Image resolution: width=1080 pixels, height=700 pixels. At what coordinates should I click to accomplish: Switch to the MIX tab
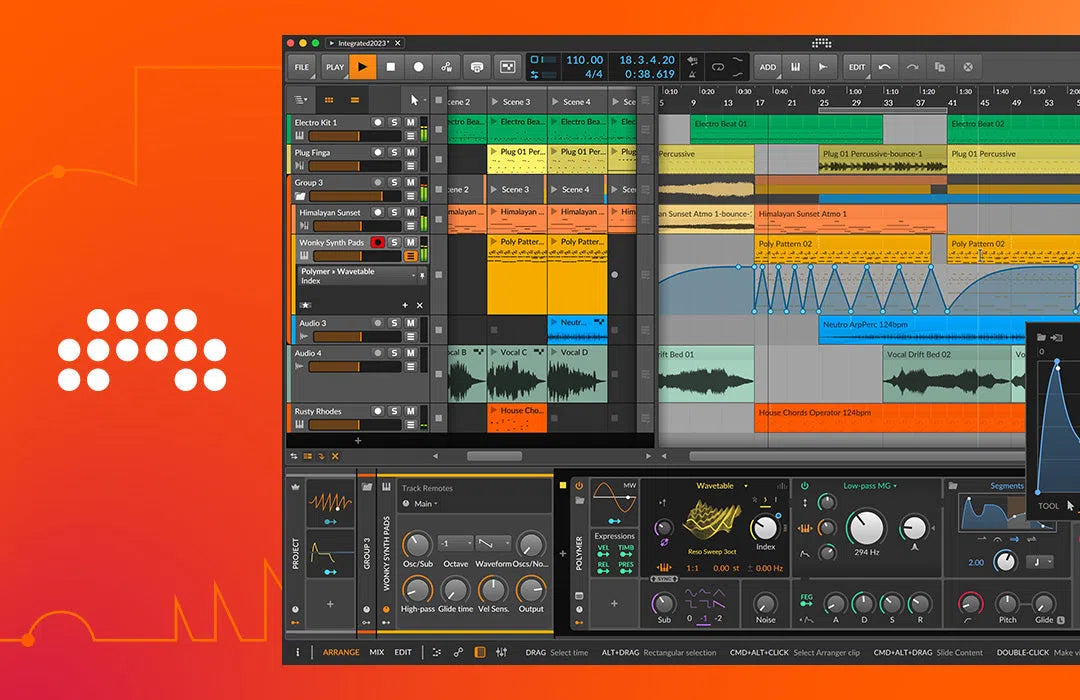[376, 652]
